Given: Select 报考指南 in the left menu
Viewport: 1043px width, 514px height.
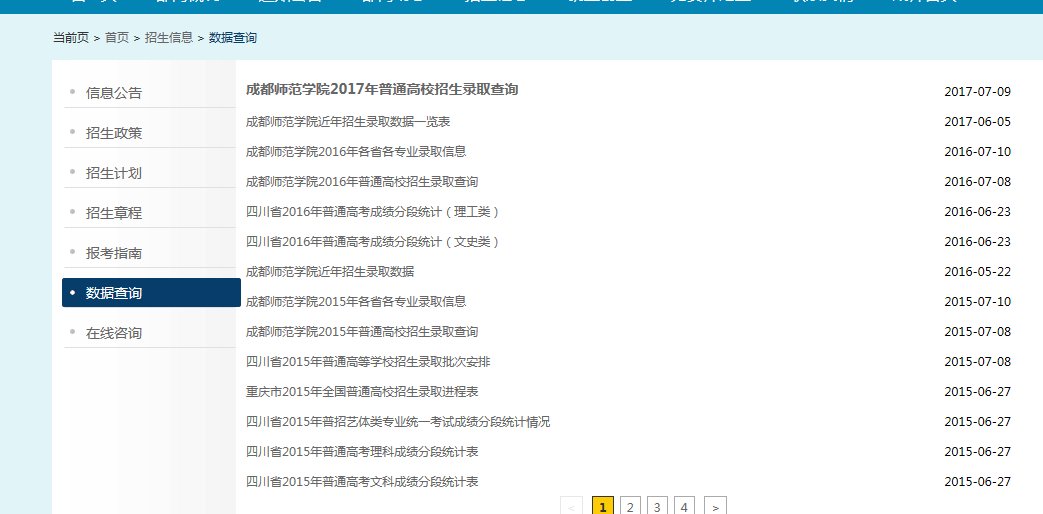Looking at the screenshot, I should 114,253.
